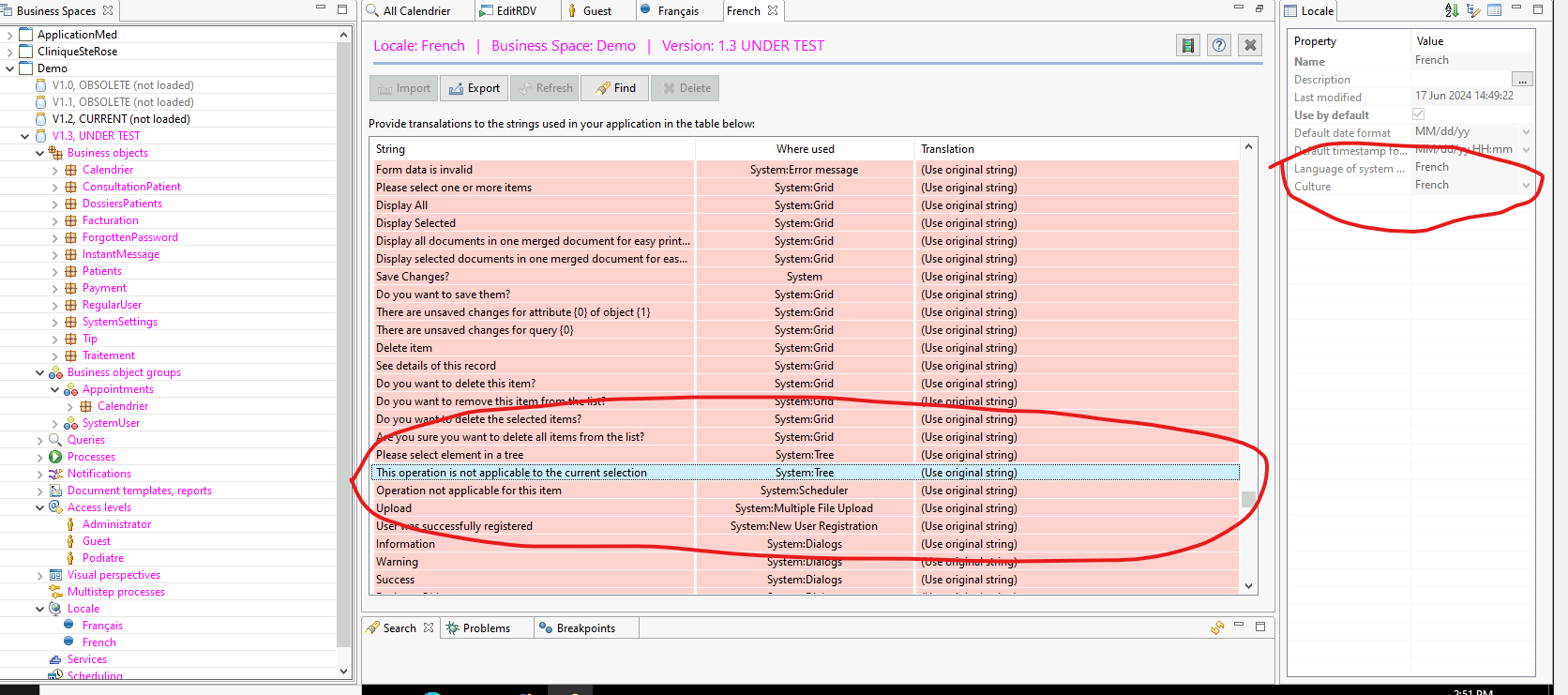
Task: Click the Administrator access level icon
Action: (x=70, y=524)
